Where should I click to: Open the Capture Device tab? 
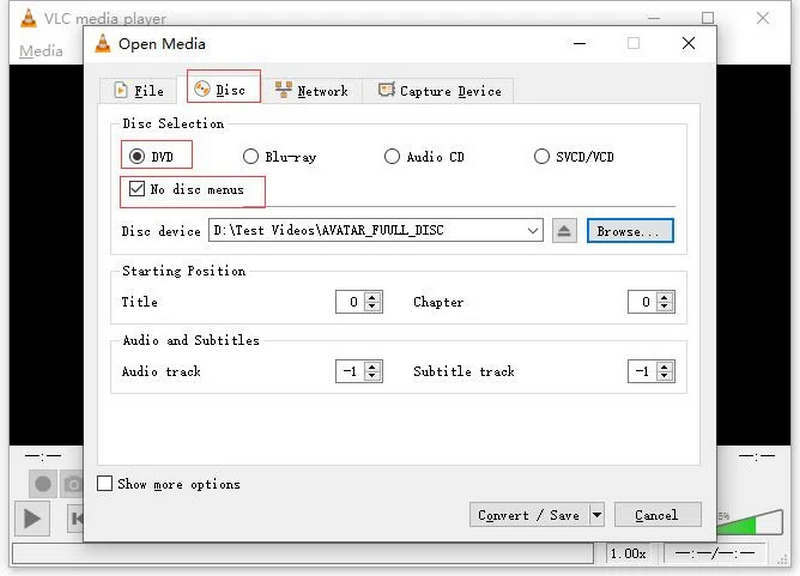click(x=440, y=91)
